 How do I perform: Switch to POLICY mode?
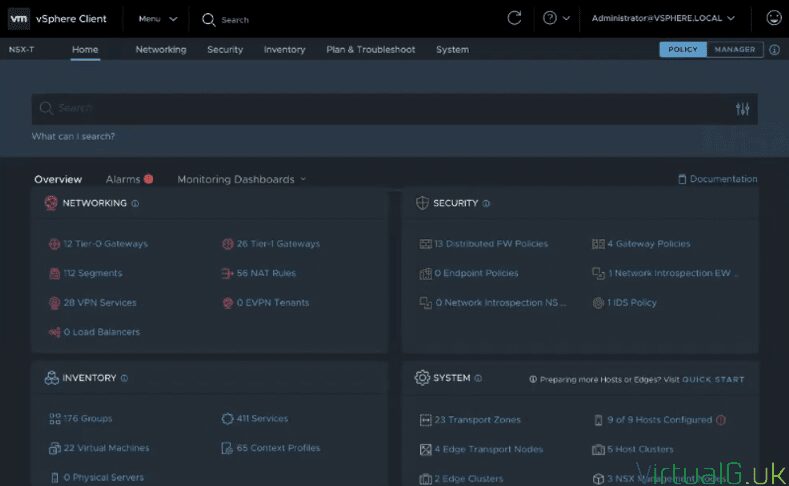(683, 49)
